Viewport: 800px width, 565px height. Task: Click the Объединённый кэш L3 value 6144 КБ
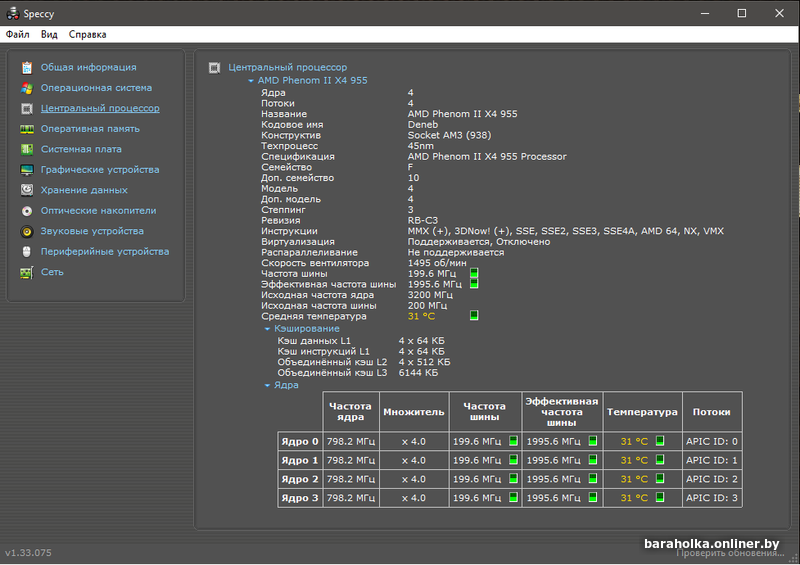point(418,373)
